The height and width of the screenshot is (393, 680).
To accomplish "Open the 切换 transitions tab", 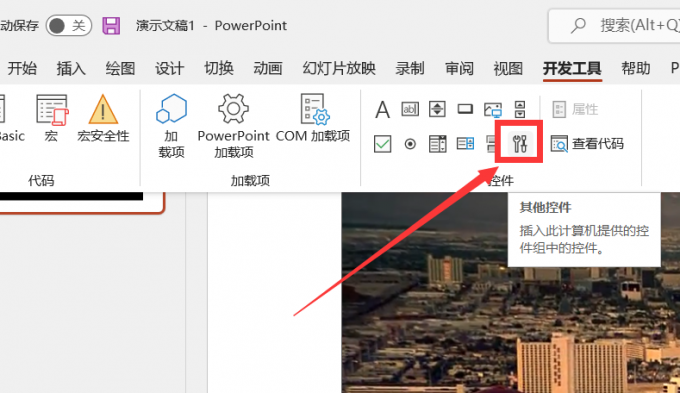I will (x=219, y=68).
